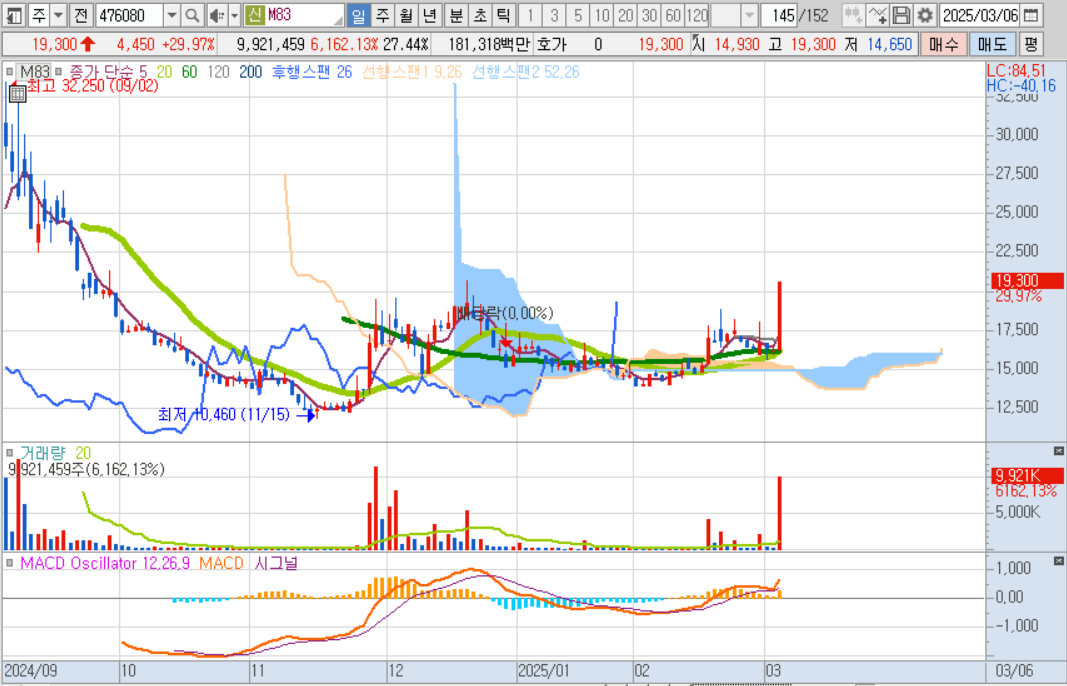Click the stock code field 476080
Viewport: 1067px width, 686px height.
pos(129,15)
